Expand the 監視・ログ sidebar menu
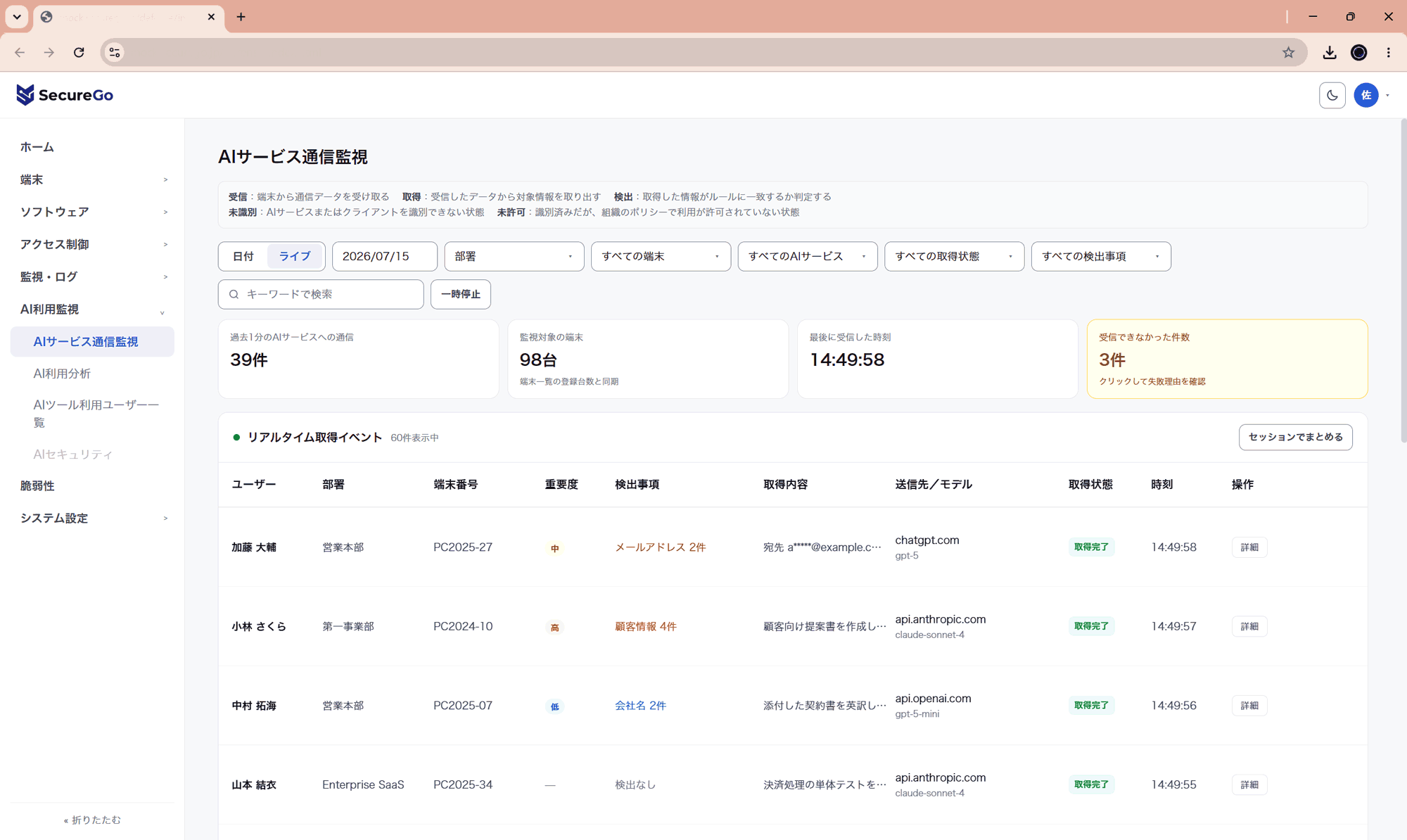 pos(92,276)
